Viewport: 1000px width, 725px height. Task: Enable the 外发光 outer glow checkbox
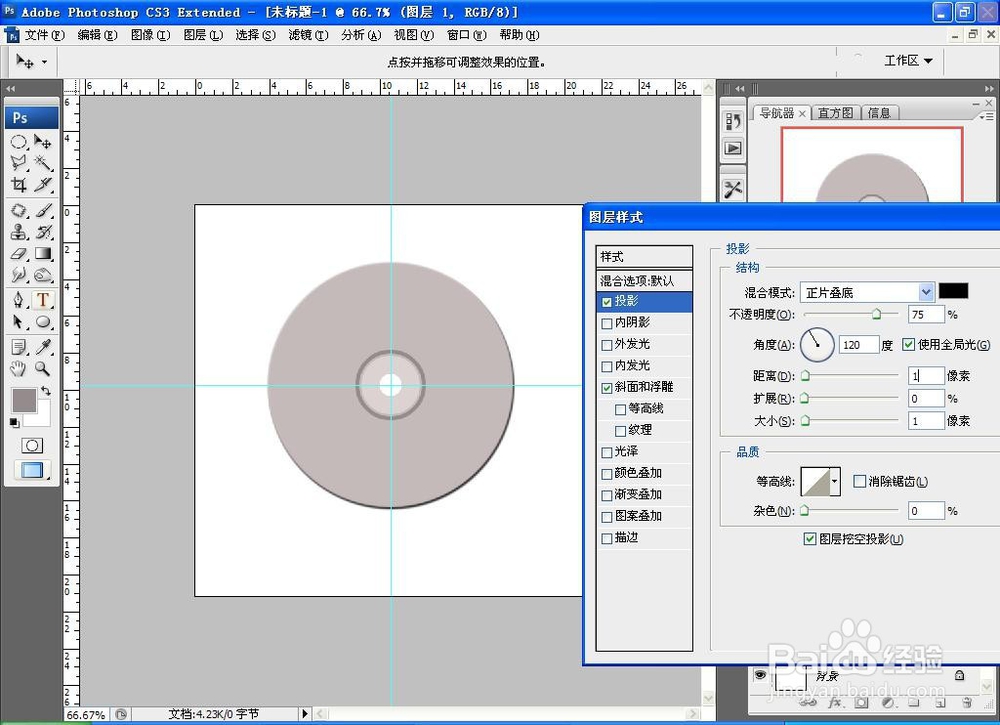pos(607,346)
